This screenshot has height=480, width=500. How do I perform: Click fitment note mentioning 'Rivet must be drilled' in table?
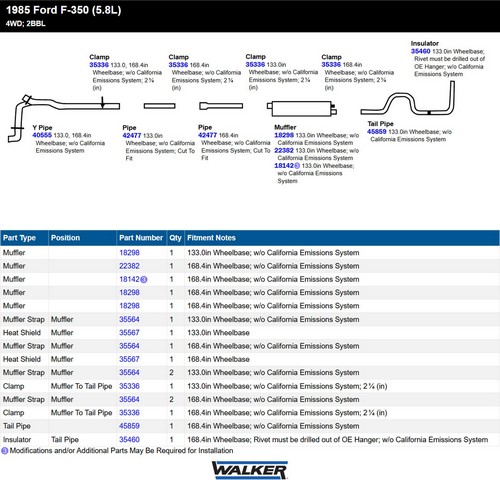[338, 440]
